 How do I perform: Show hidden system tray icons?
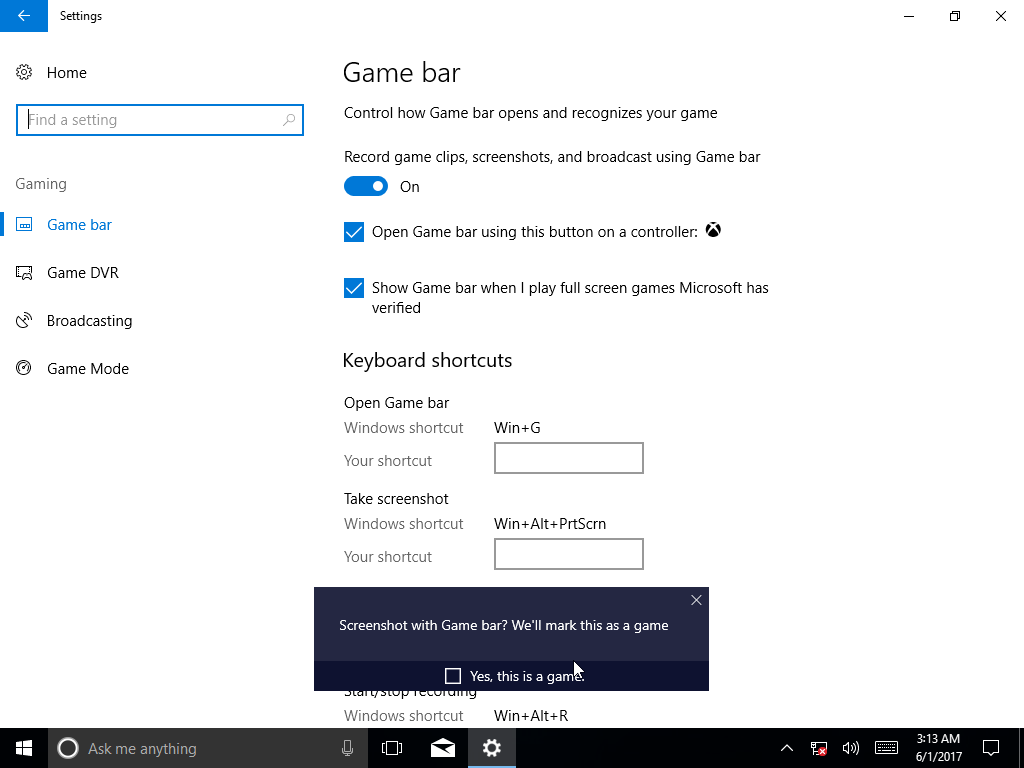787,748
